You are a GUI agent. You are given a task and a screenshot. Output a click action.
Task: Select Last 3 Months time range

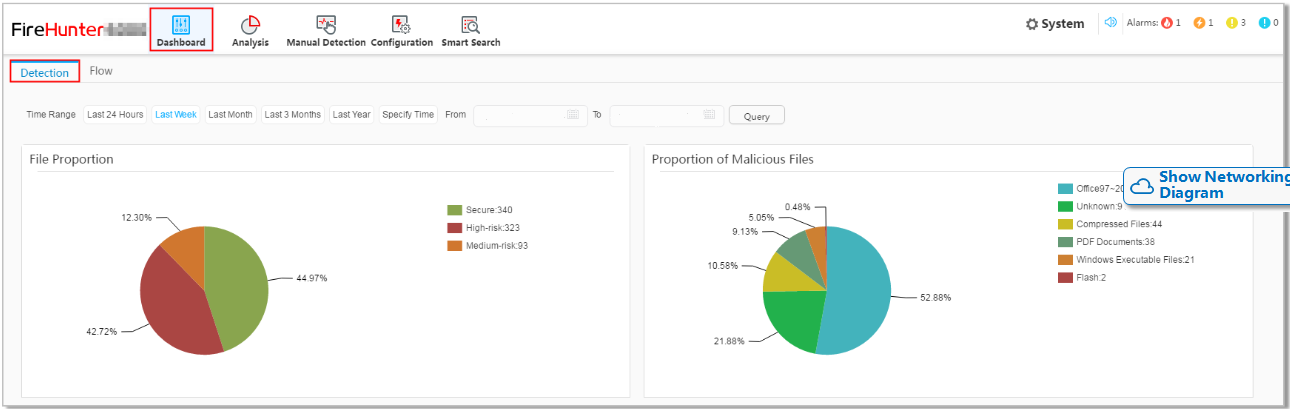coord(293,115)
